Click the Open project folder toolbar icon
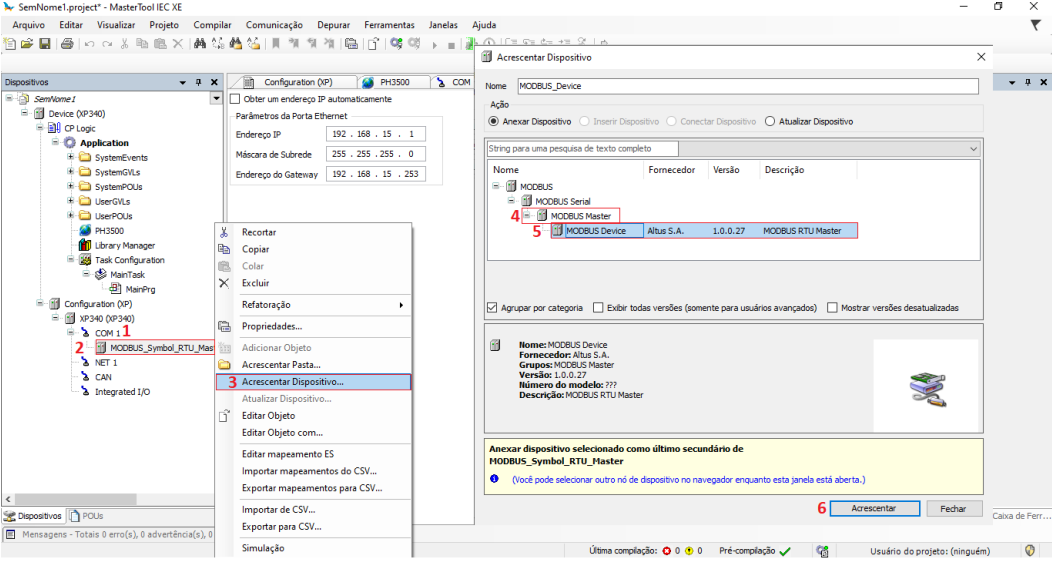Screen dimensions: 1052x561 (x=27, y=44)
